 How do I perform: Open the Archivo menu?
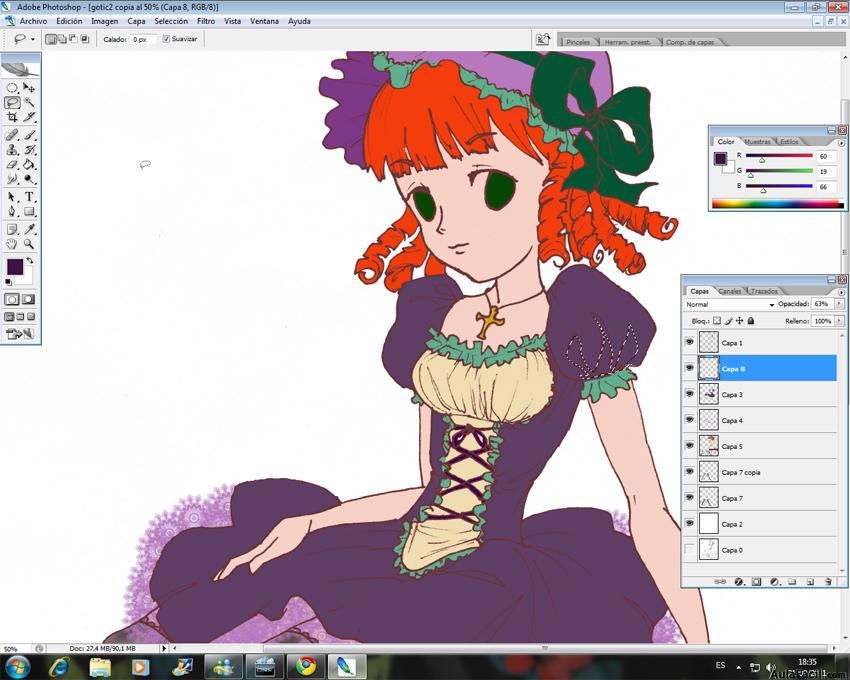pos(33,21)
